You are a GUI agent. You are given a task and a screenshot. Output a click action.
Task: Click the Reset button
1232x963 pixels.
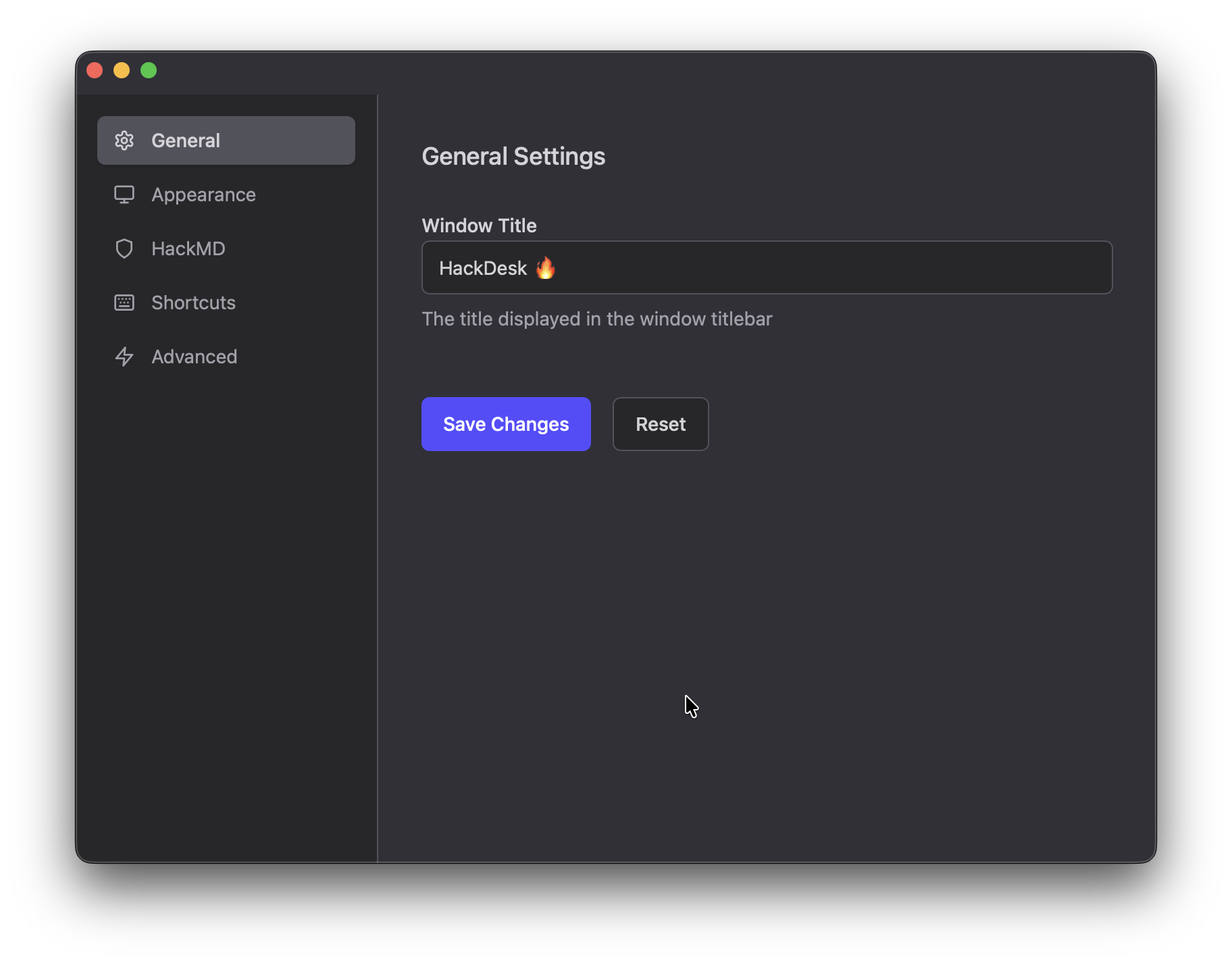(x=661, y=424)
